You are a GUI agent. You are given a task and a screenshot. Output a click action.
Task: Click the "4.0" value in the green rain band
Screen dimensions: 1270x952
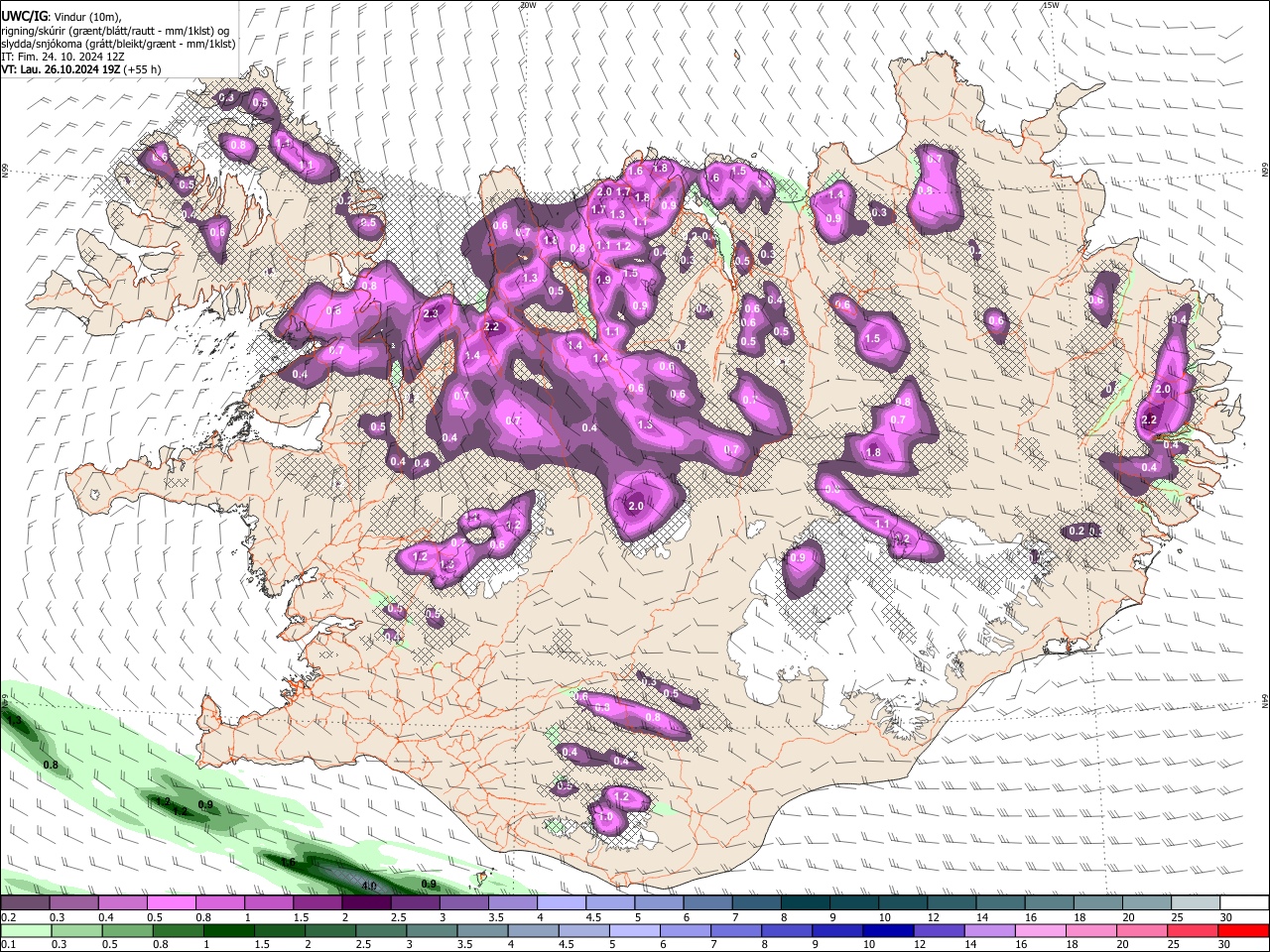click(x=369, y=886)
